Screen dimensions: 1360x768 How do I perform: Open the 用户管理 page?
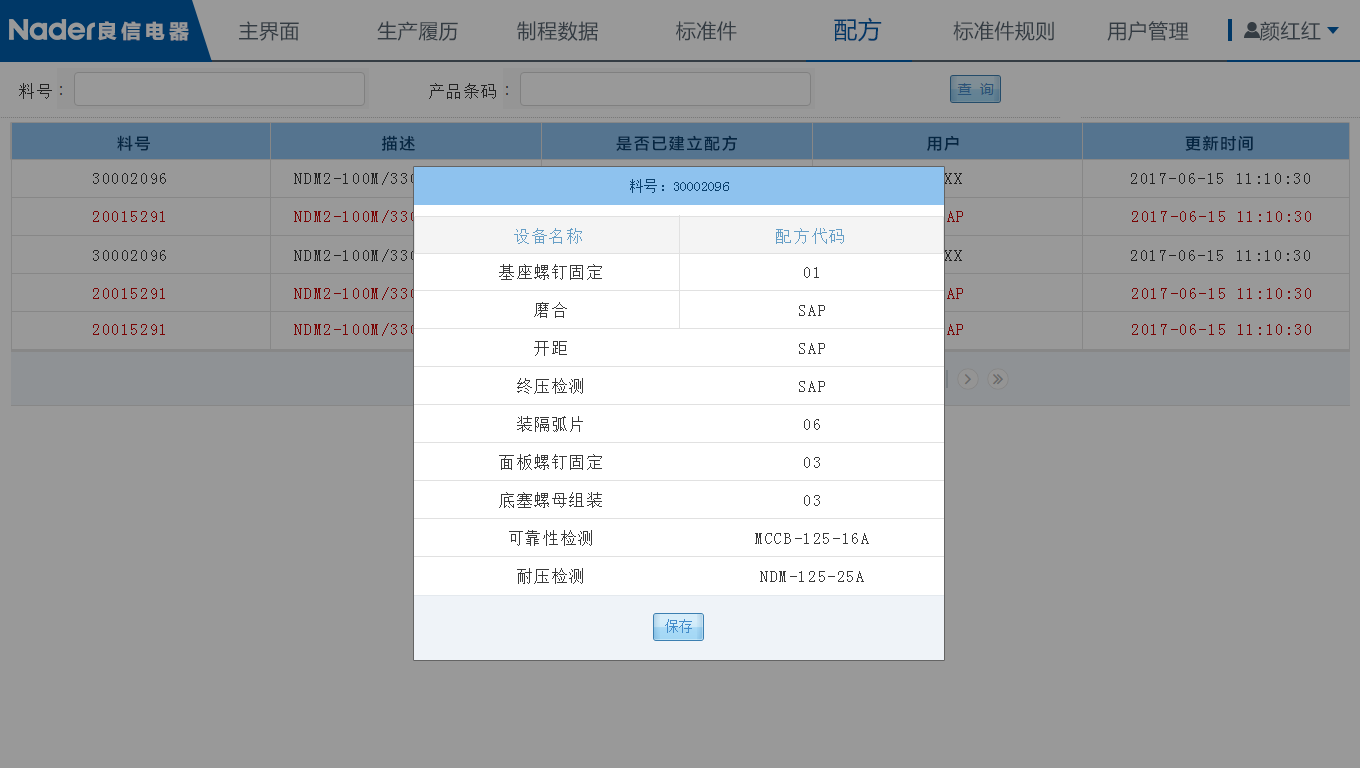pos(1147,31)
